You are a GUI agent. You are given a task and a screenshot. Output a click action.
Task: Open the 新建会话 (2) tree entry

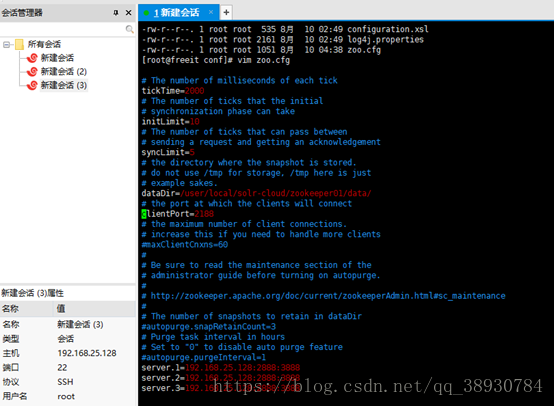(64, 71)
